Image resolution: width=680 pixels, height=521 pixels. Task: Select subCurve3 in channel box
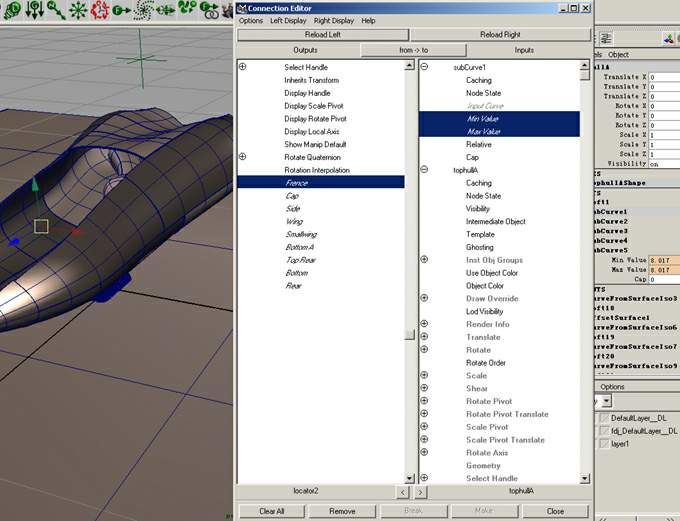coord(611,231)
